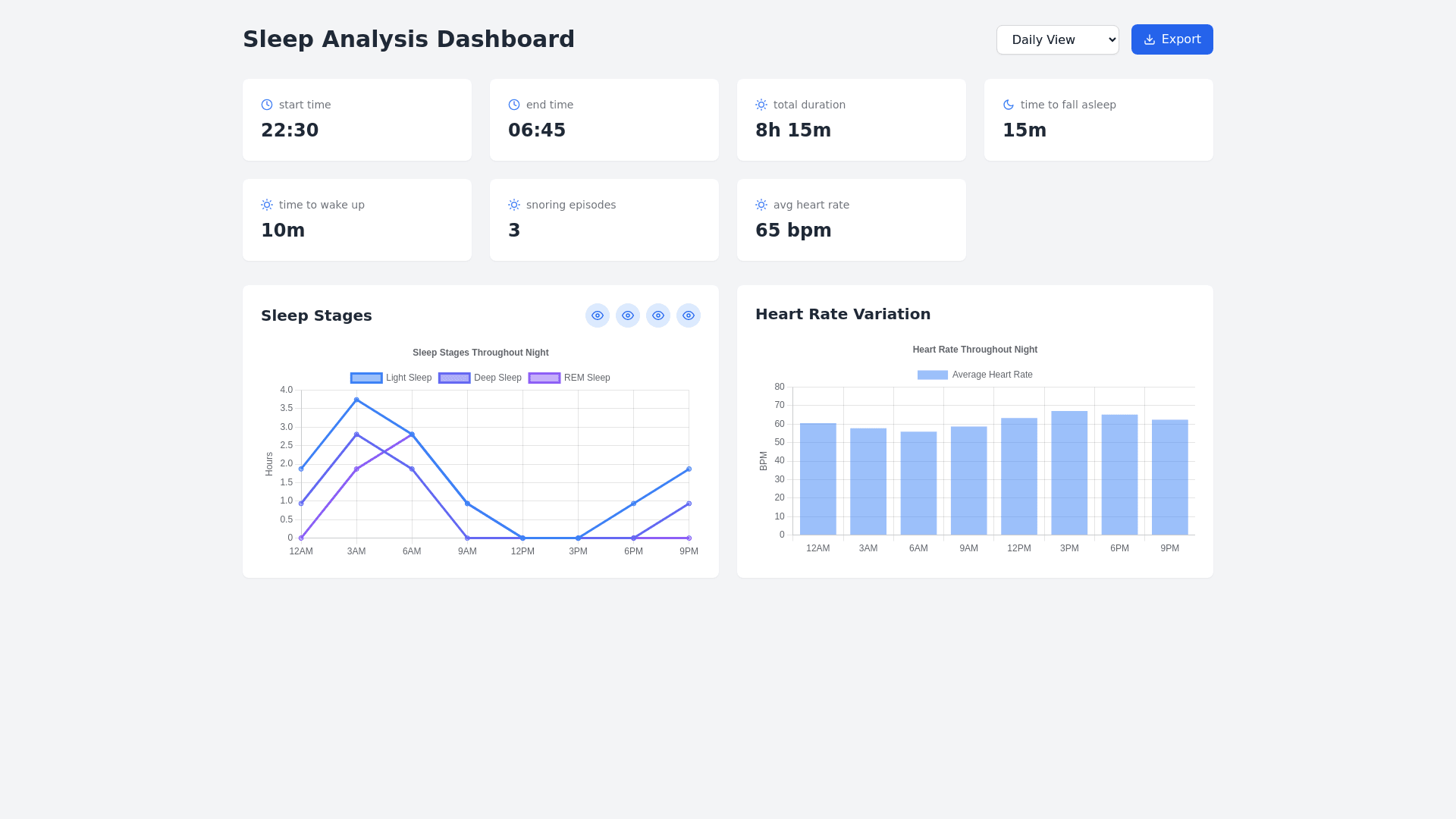The image size is (1456, 819).
Task: Toggle the first eye visibility button in Sleep Stages
Action: pos(598,315)
